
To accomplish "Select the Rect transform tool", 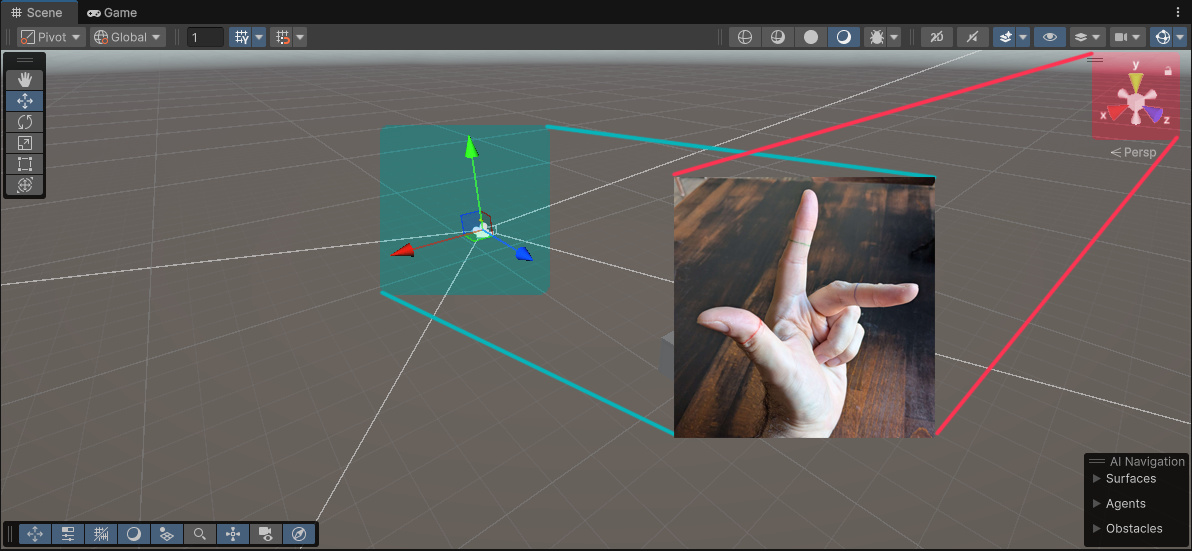I will [25, 164].
